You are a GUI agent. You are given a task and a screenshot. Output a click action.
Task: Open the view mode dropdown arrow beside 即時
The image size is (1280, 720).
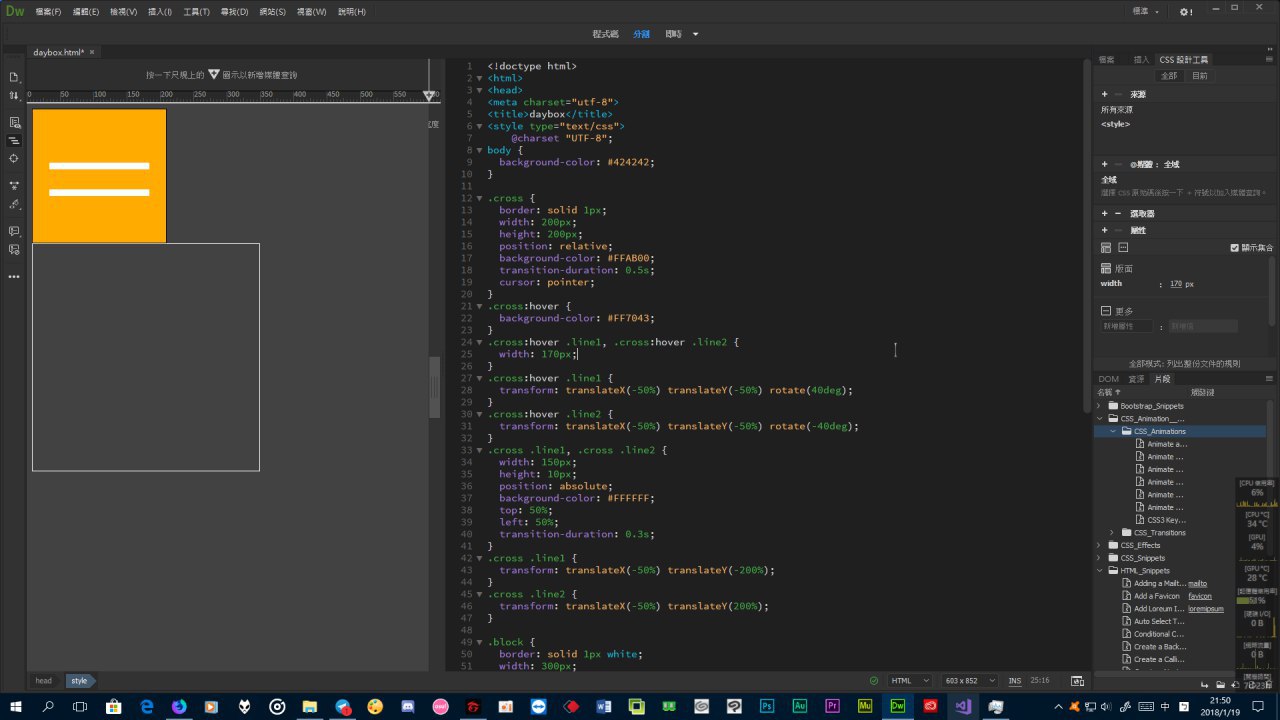point(696,34)
